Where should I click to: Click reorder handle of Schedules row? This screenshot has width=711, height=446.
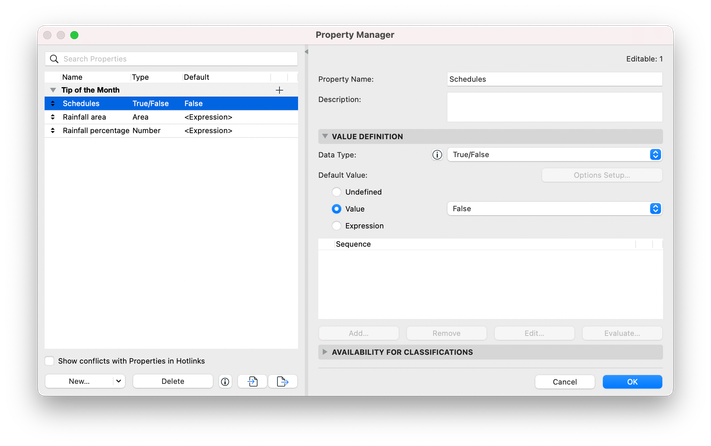pyautogui.click(x=53, y=103)
